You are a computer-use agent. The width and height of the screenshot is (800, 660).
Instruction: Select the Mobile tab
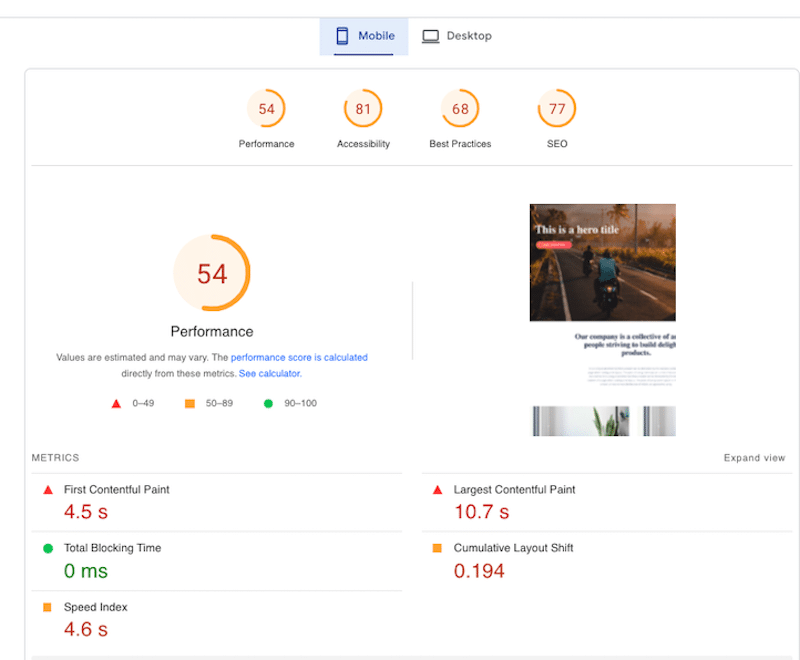click(363, 35)
